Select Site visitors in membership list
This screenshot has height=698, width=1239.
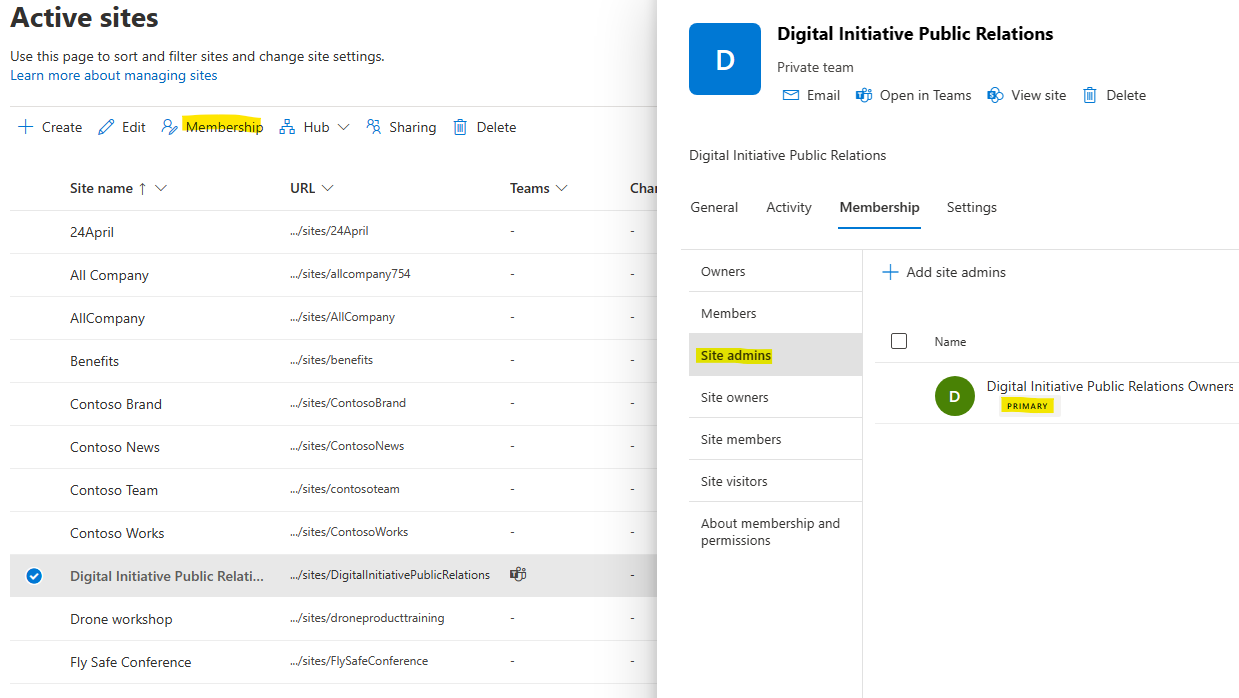775,481
